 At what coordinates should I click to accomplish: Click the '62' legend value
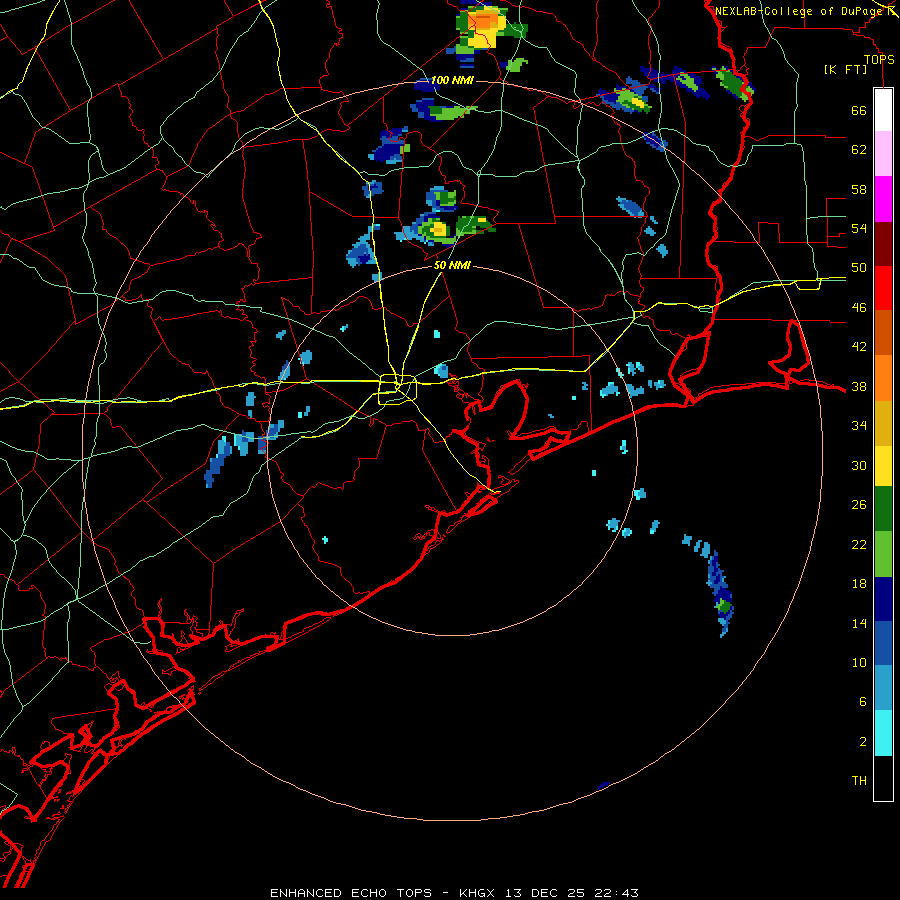[859, 150]
